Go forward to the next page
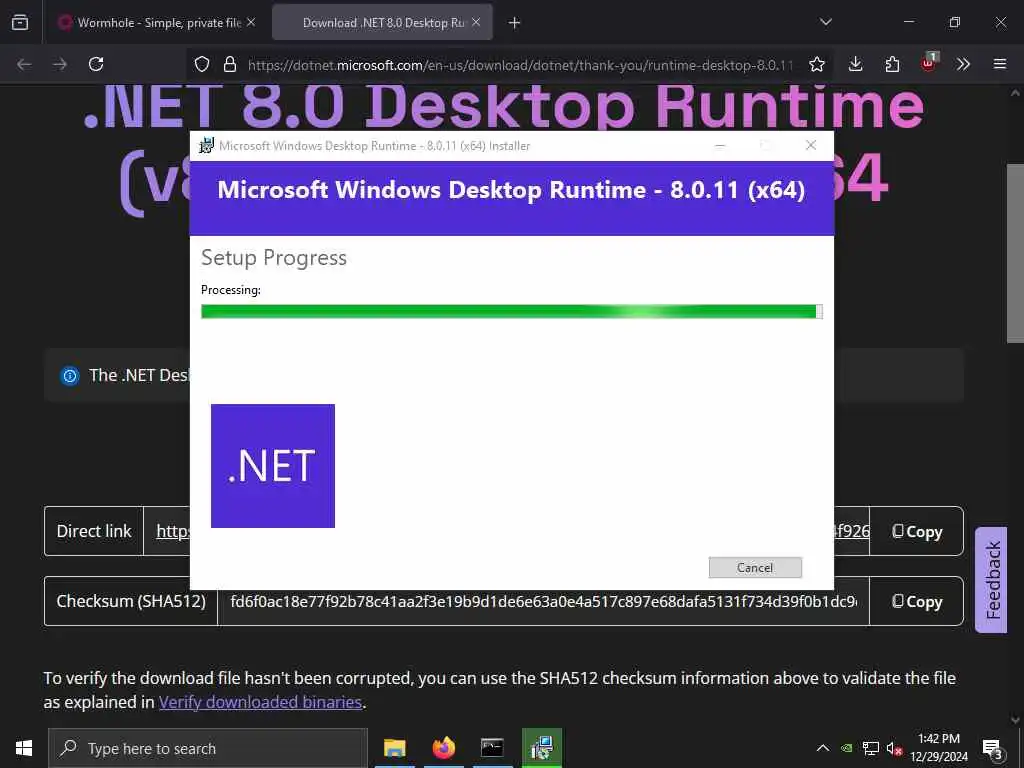This screenshot has width=1024, height=768. [x=60, y=64]
